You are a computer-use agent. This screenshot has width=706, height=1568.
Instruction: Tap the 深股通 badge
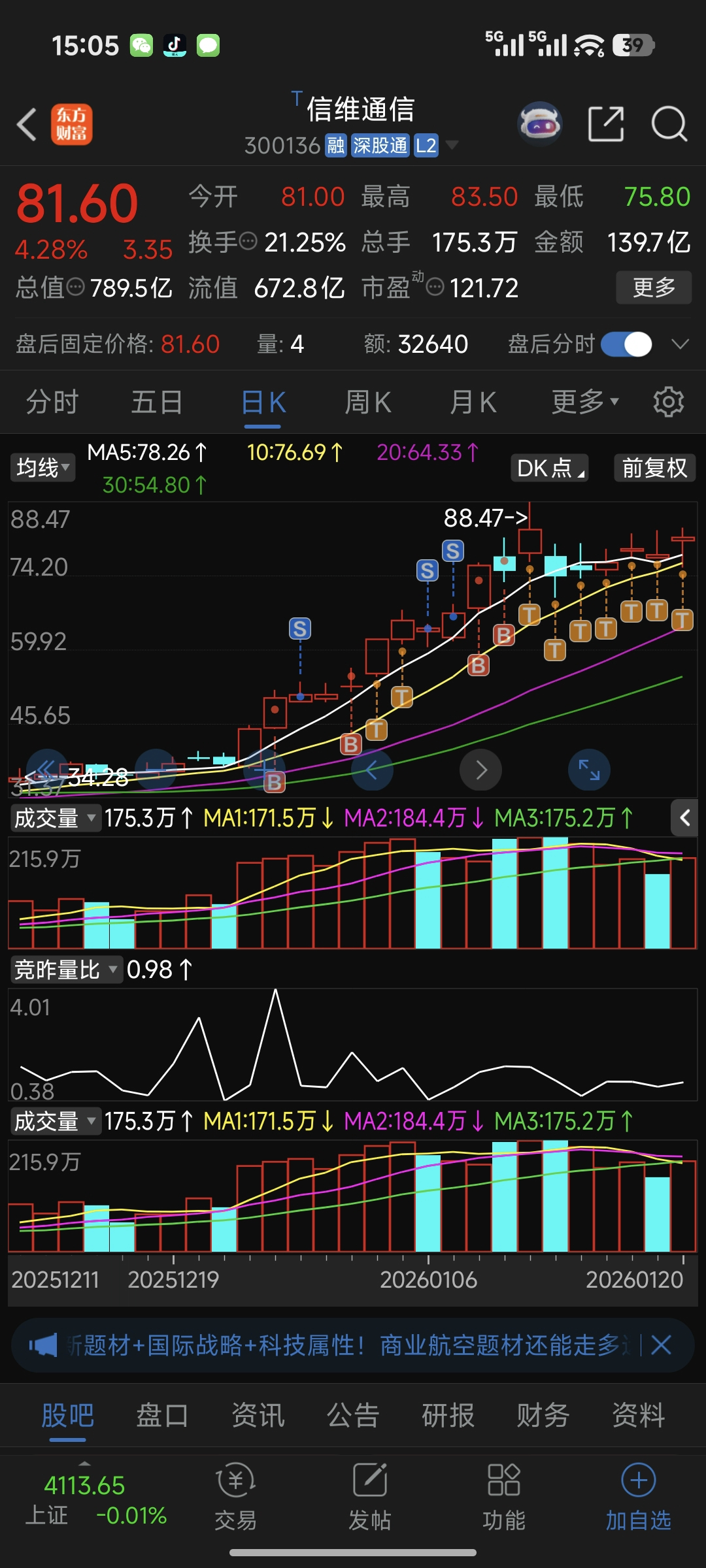click(380, 145)
